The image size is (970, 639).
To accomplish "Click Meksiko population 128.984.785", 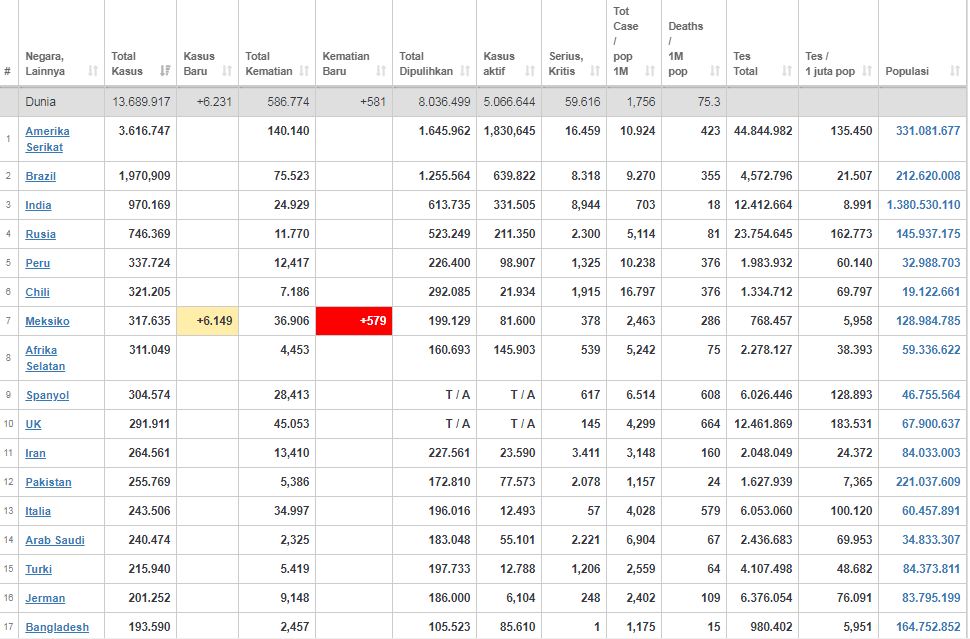I will click(x=928, y=321).
